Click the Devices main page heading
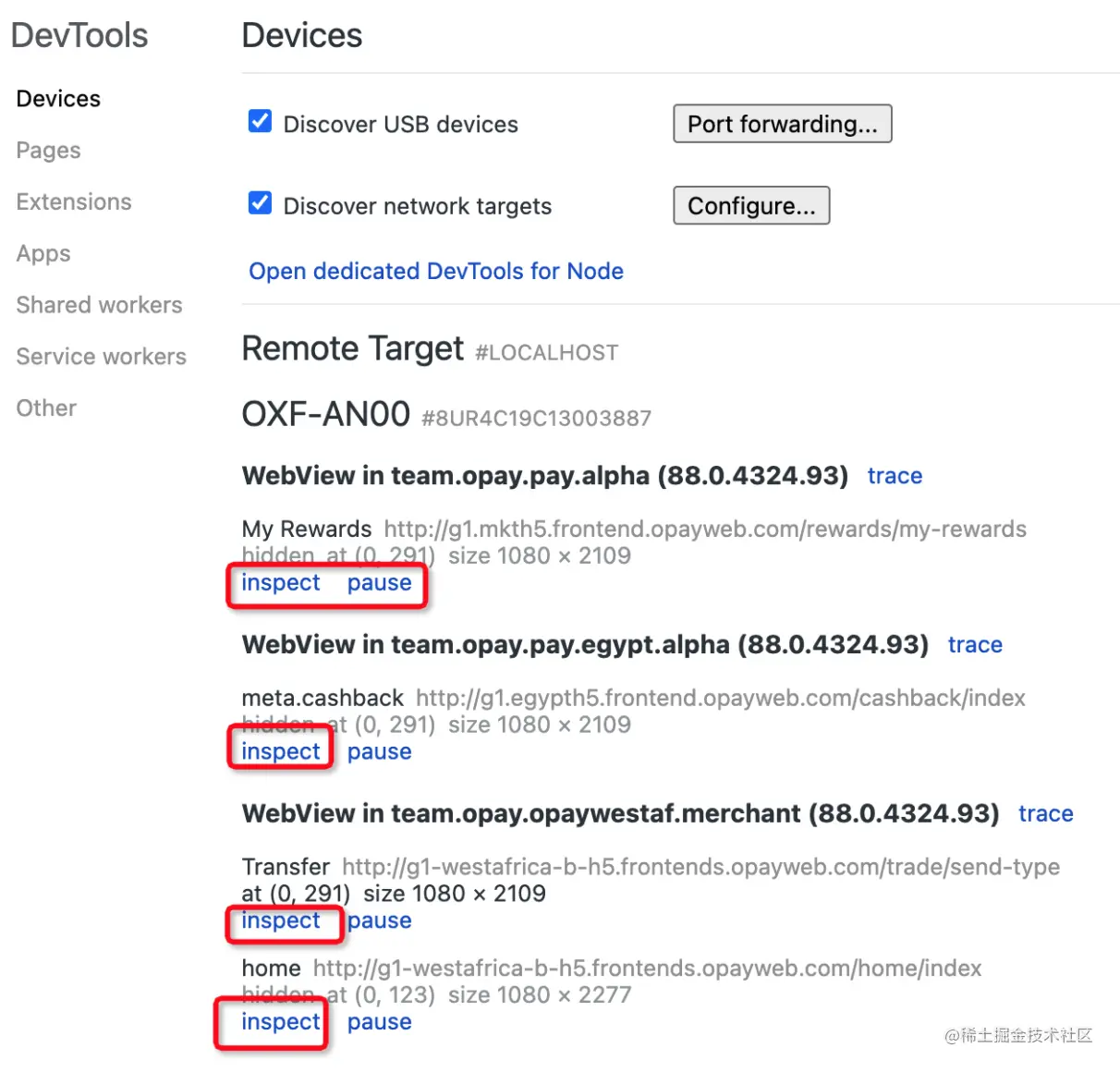Screen dimensions: 1120x1072 coord(302,35)
